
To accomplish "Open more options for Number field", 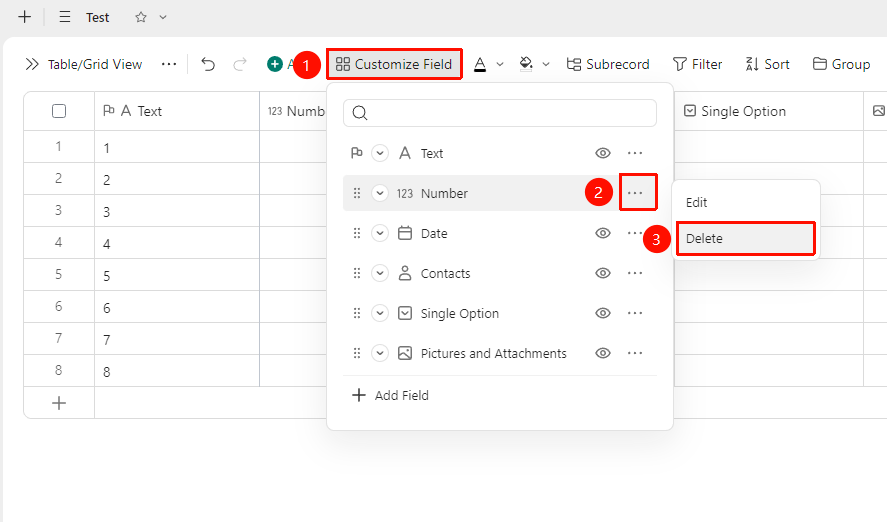I will (635, 193).
